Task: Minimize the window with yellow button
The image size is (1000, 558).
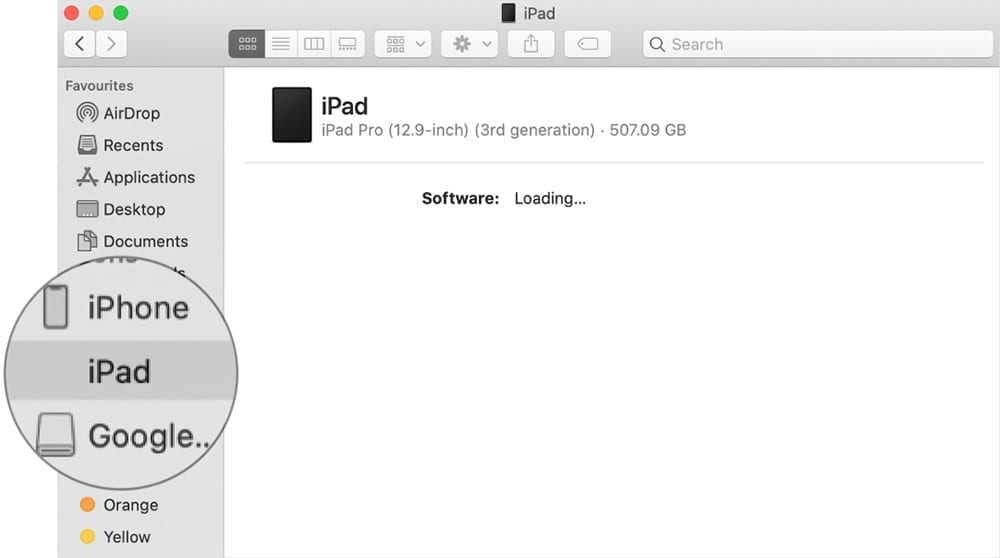Action: click(x=96, y=13)
